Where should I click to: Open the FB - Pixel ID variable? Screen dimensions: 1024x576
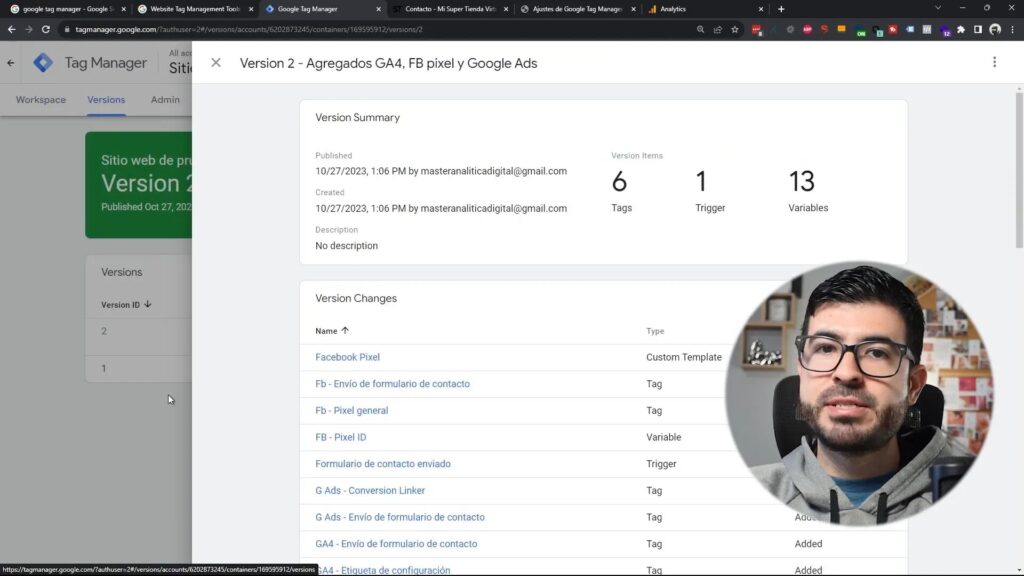click(x=340, y=438)
